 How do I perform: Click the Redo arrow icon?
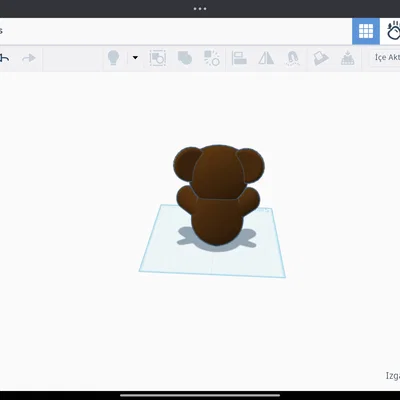tap(29, 58)
